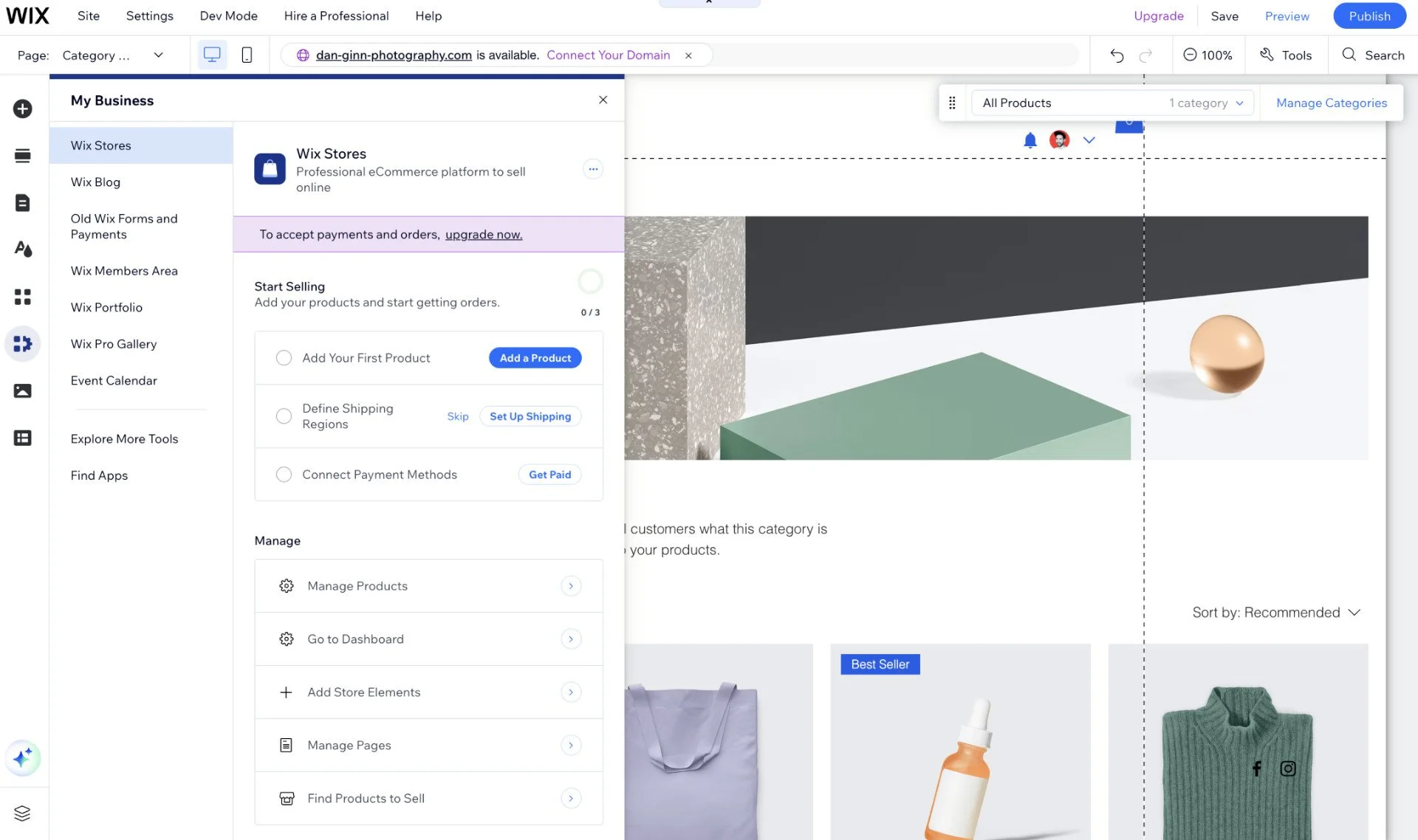Open the Page Category dropdown

coord(112,55)
